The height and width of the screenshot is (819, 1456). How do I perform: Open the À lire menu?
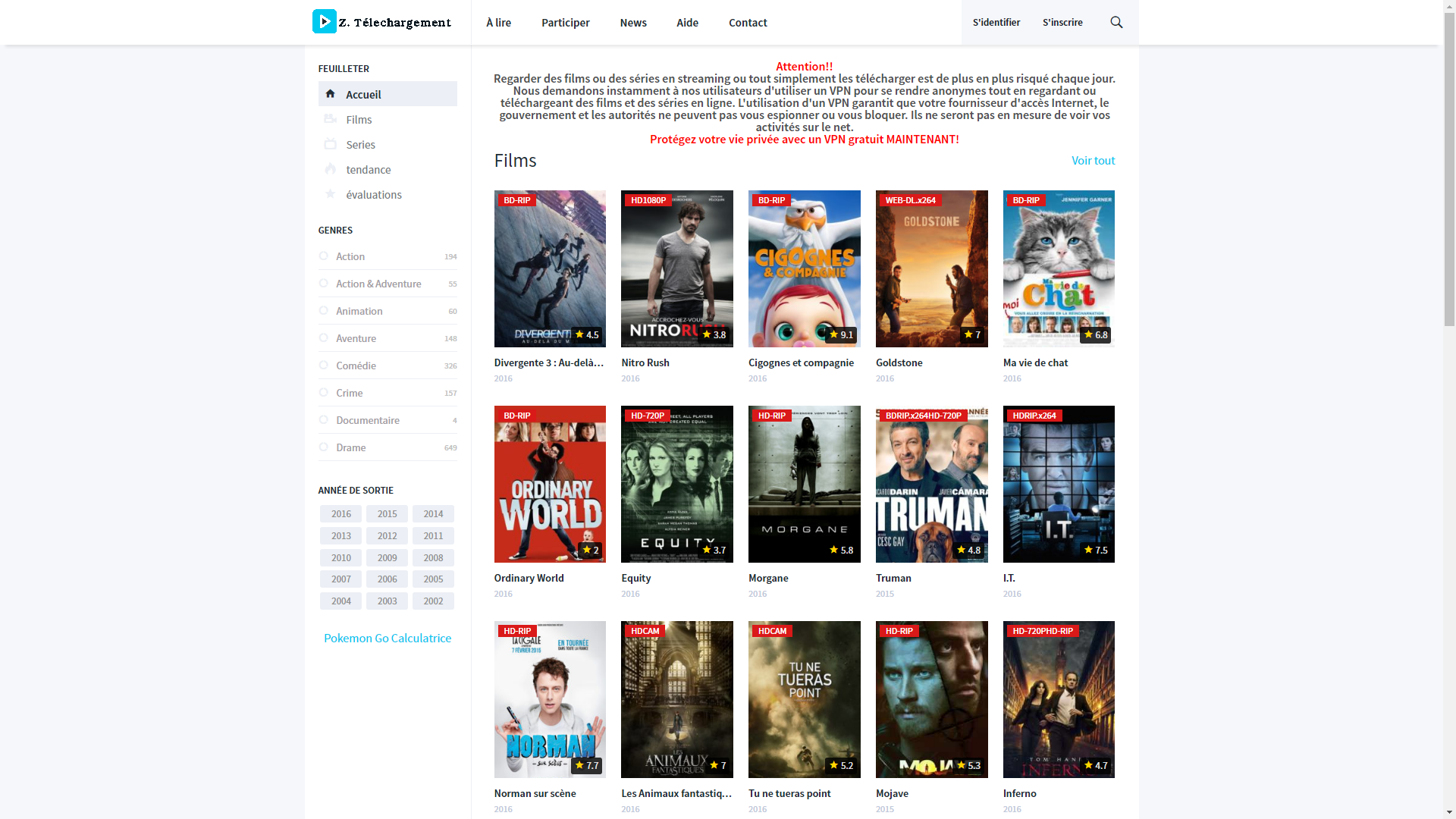[499, 23]
